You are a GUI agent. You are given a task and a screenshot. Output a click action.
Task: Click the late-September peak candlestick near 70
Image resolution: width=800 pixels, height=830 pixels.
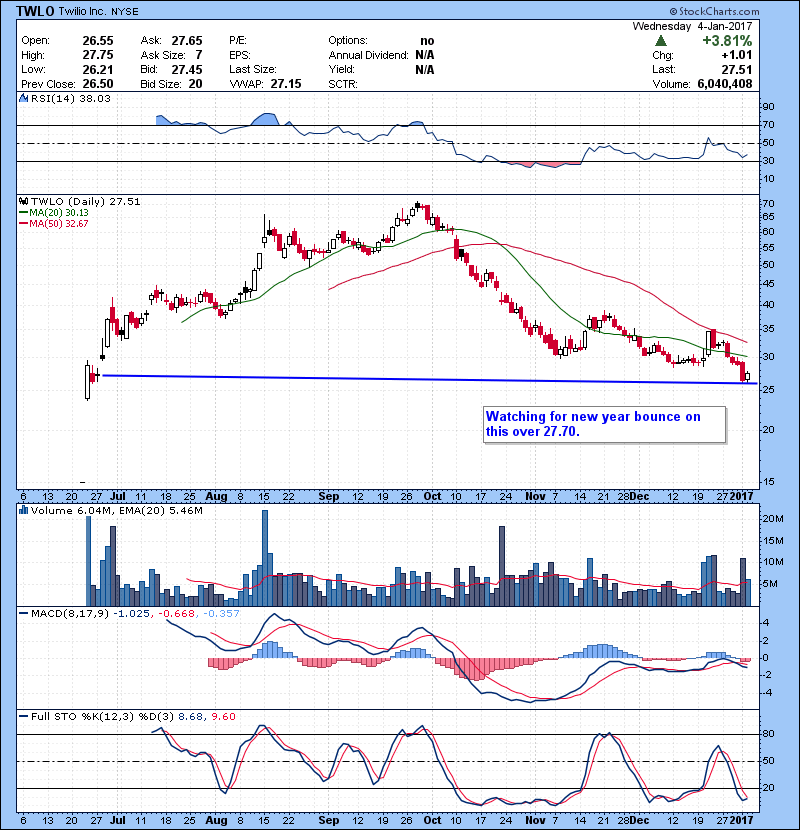pos(418,205)
